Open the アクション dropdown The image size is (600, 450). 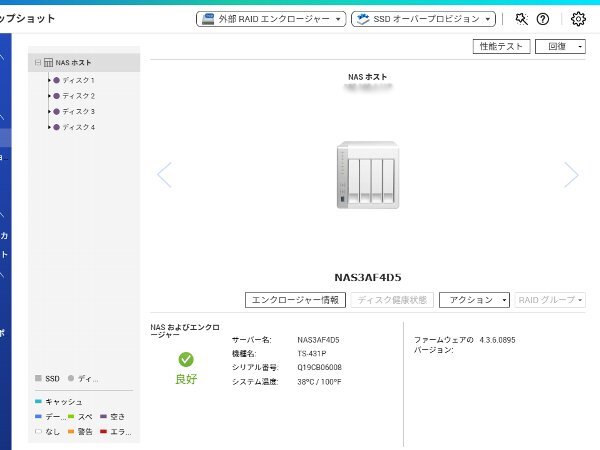pyautogui.click(x=474, y=300)
